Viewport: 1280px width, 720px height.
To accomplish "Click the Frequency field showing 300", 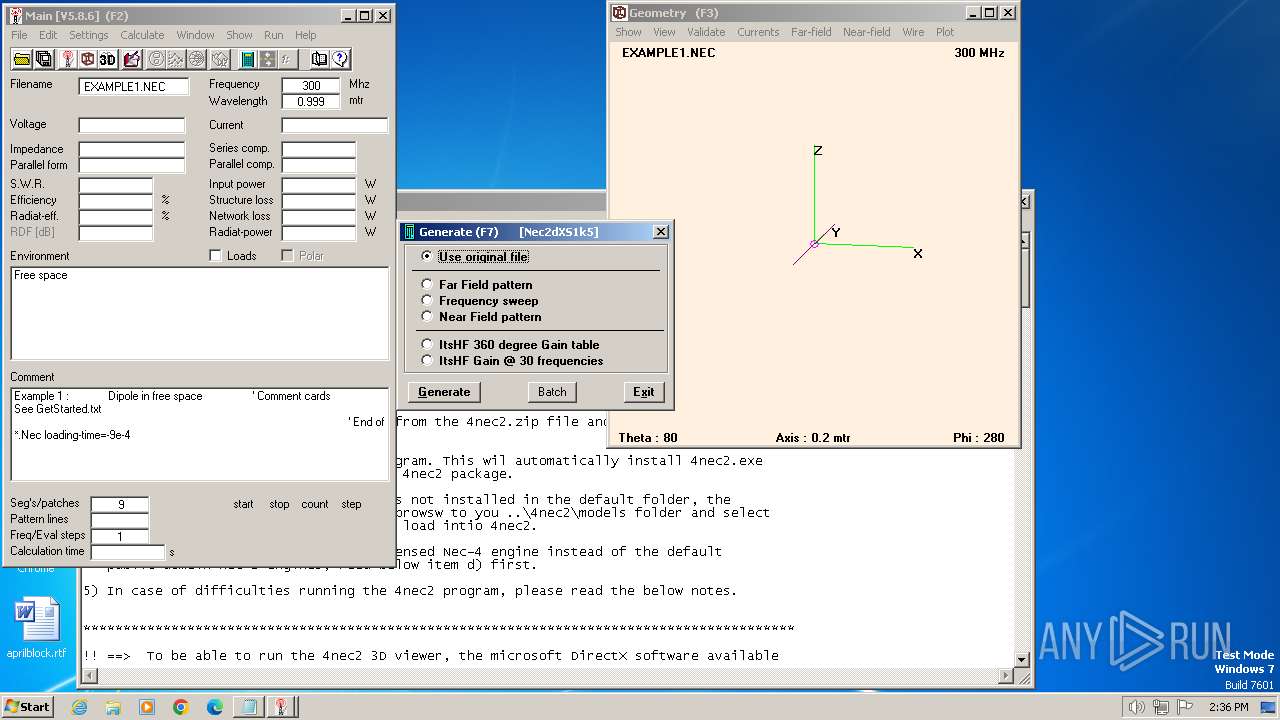I will (311, 85).
